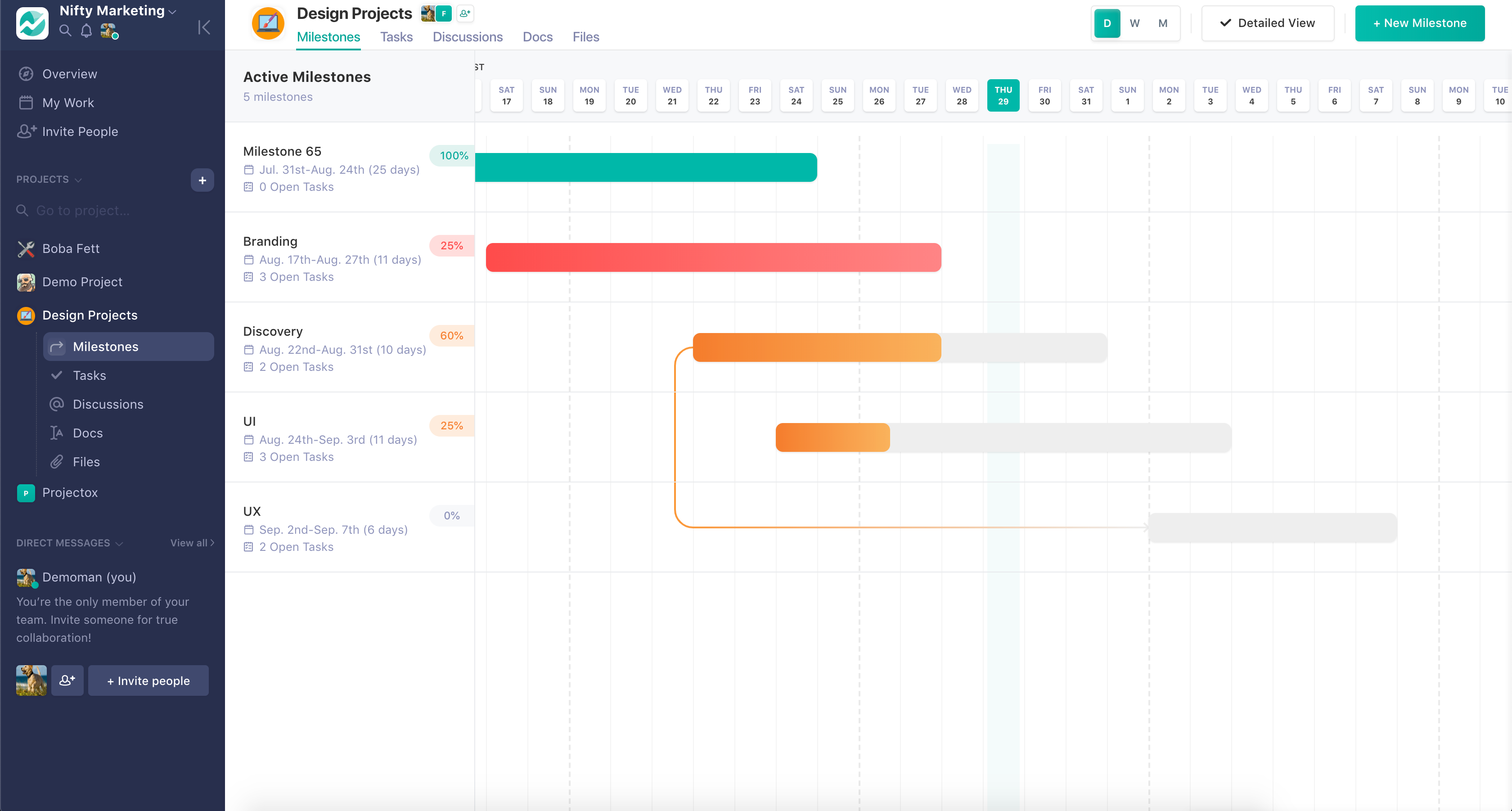
Task: Collapse the sidebar with the arrow icon
Action: click(x=204, y=27)
